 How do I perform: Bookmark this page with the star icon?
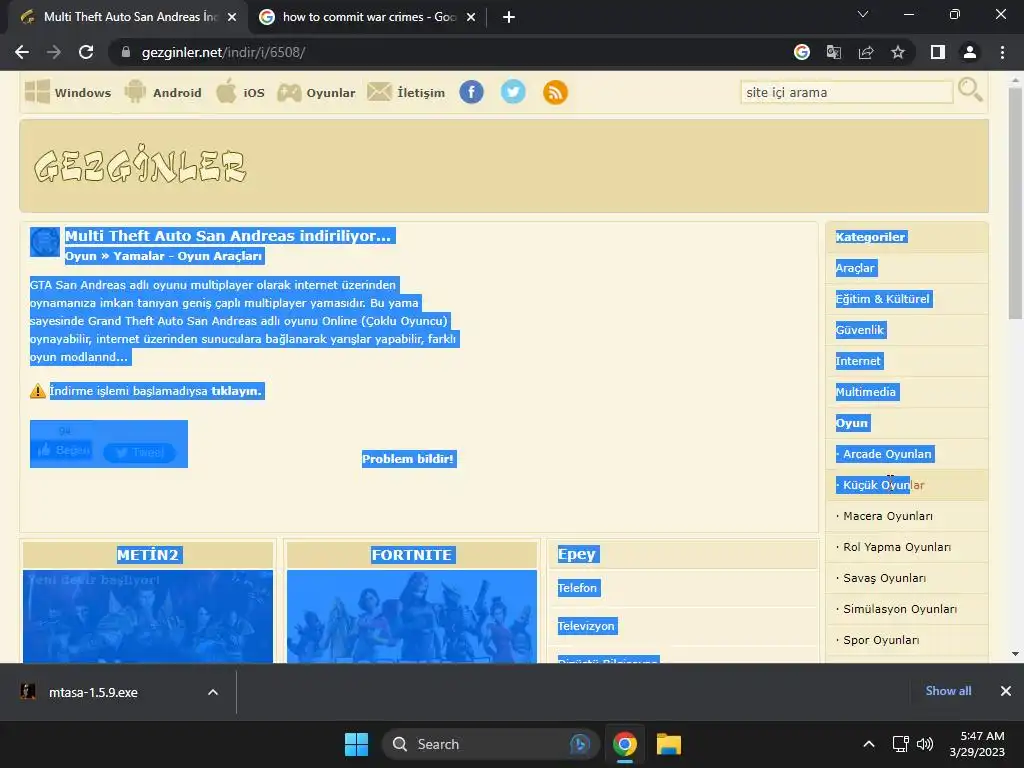(898, 52)
